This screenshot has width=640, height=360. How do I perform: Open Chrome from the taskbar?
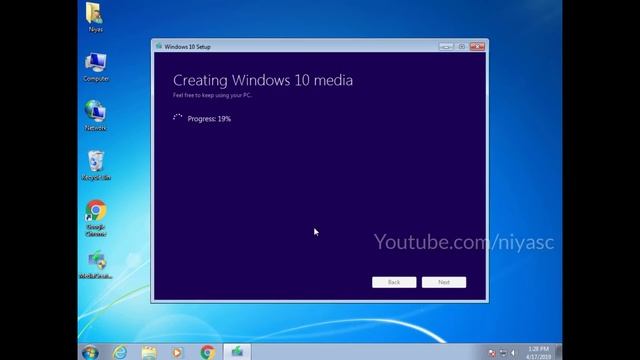click(x=207, y=352)
